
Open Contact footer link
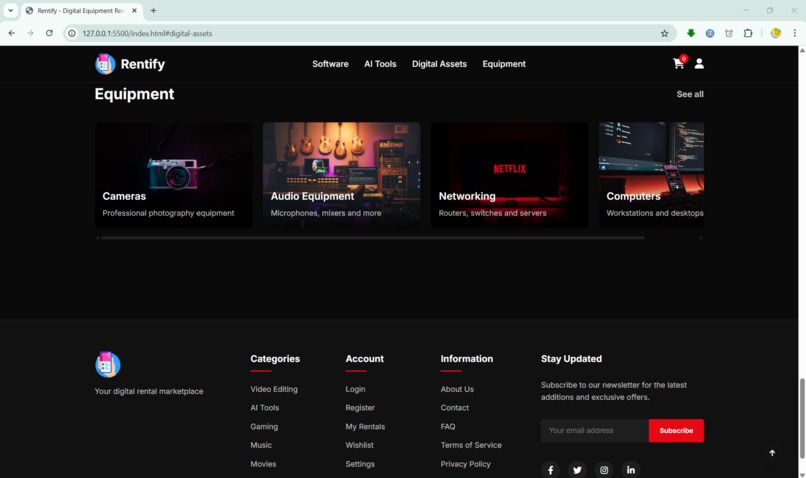point(454,408)
